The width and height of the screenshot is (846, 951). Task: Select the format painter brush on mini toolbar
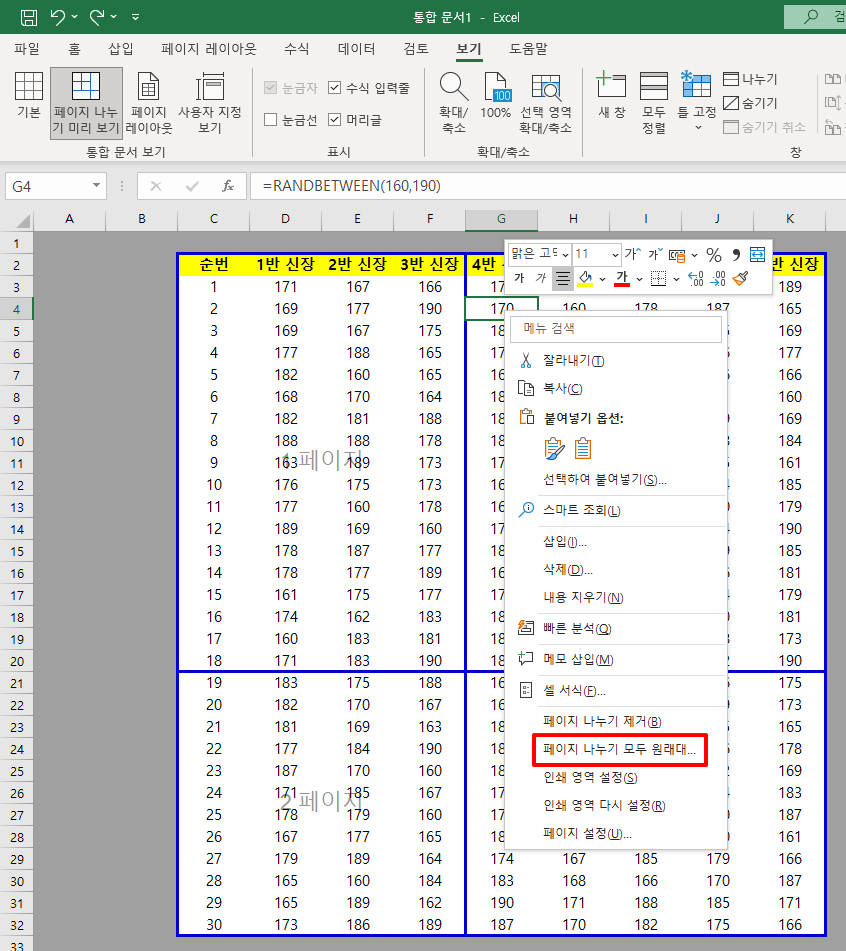coord(742,279)
